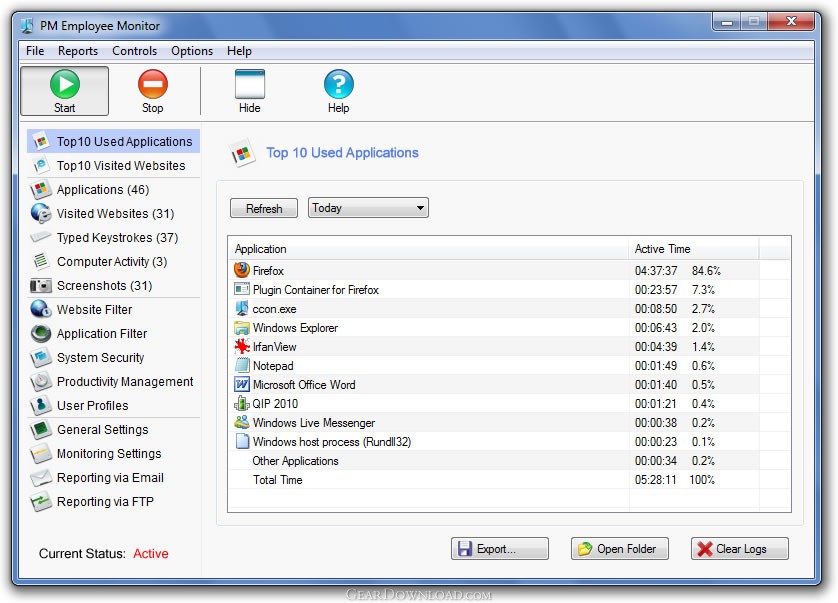The height and width of the screenshot is (603, 838).
Task: Sort by the Active Time column header
Action: [x=694, y=249]
